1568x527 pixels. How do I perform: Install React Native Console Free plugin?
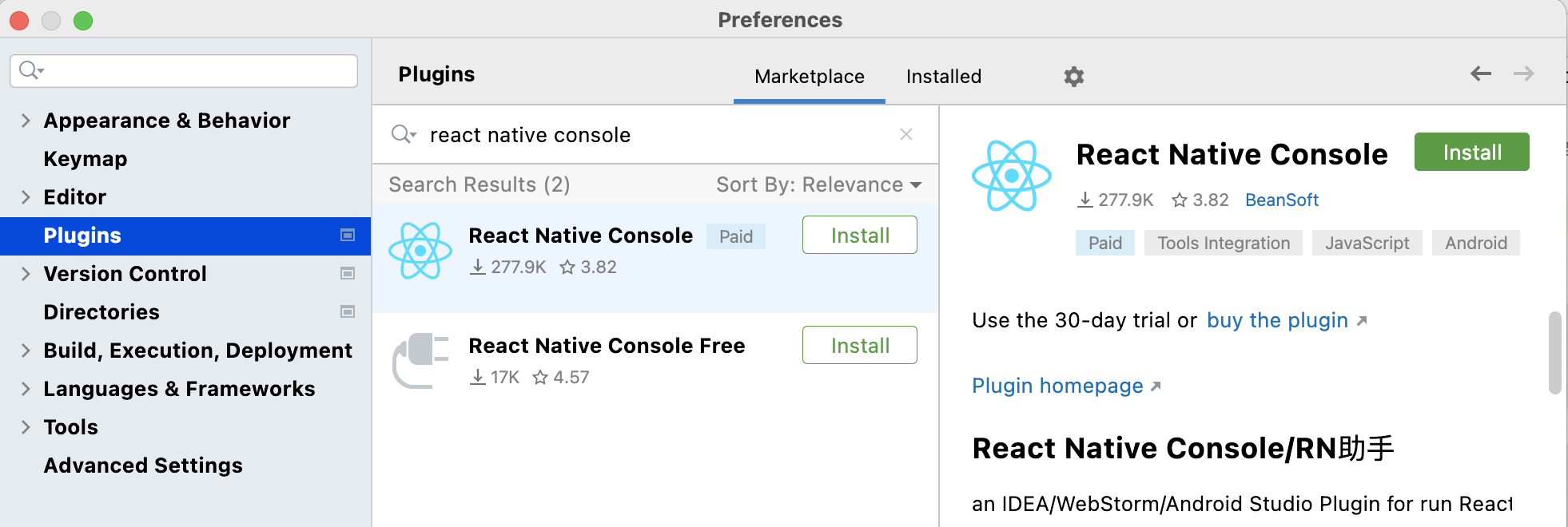[859, 346]
